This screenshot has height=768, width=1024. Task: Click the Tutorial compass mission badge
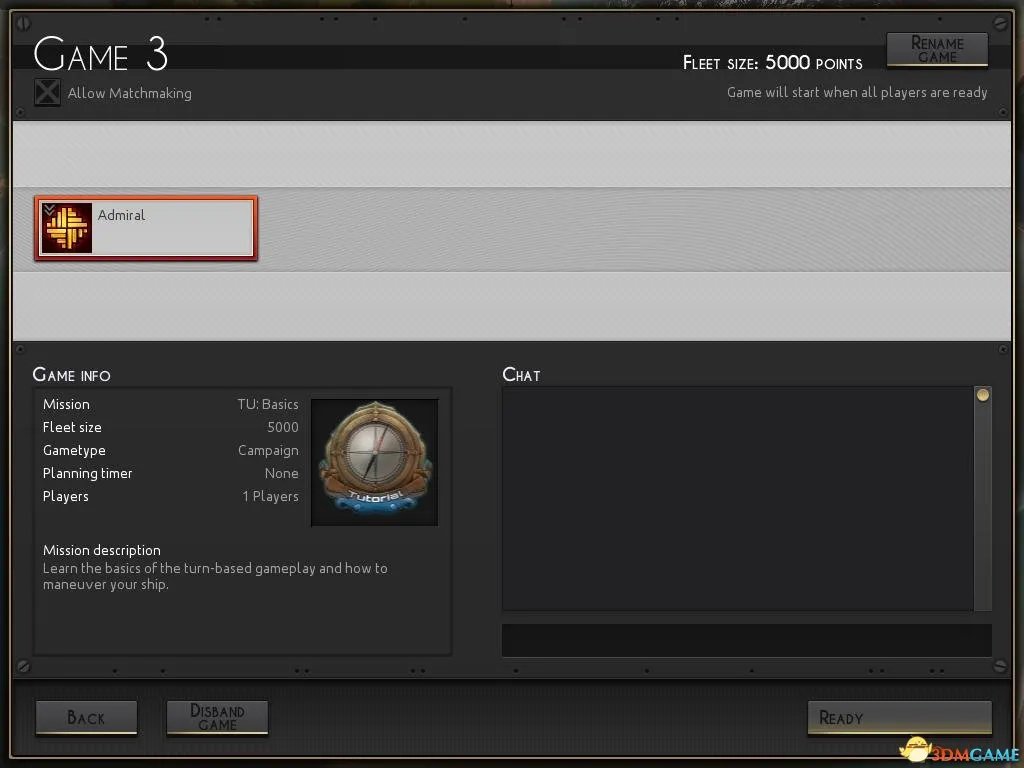click(x=374, y=462)
